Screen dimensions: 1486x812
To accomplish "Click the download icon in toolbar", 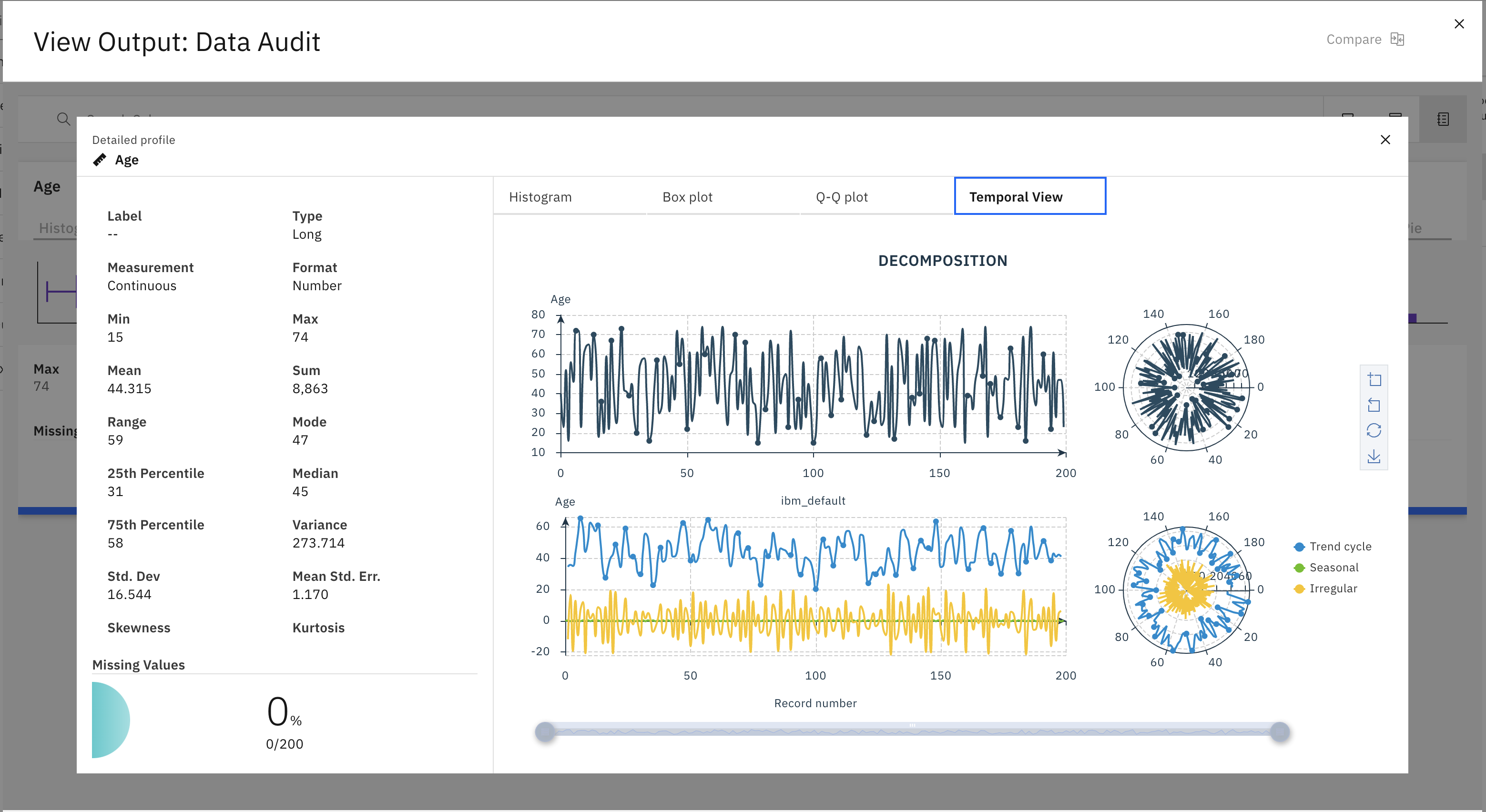I will tap(1374, 457).
